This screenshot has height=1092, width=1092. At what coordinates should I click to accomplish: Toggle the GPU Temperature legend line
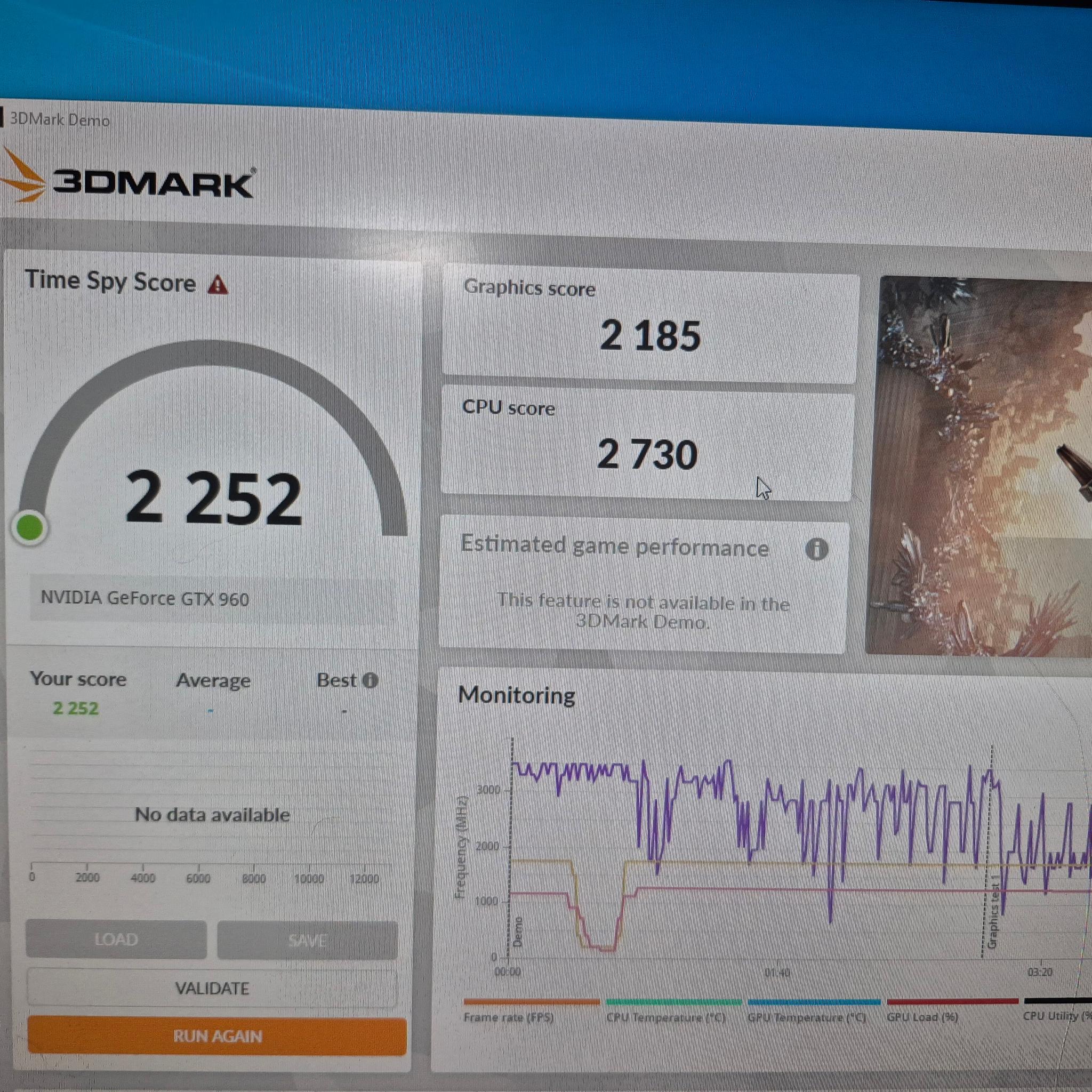pyautogui.click(x=814, y=1011)
